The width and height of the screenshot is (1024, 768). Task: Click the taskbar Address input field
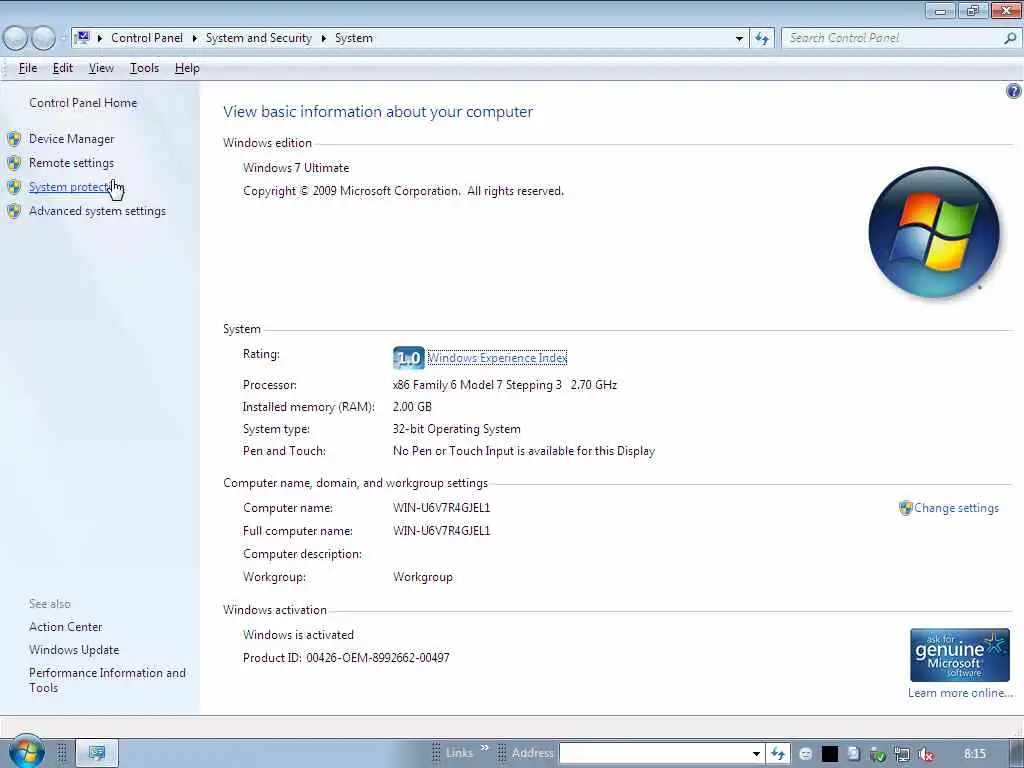tap(654, 754)
